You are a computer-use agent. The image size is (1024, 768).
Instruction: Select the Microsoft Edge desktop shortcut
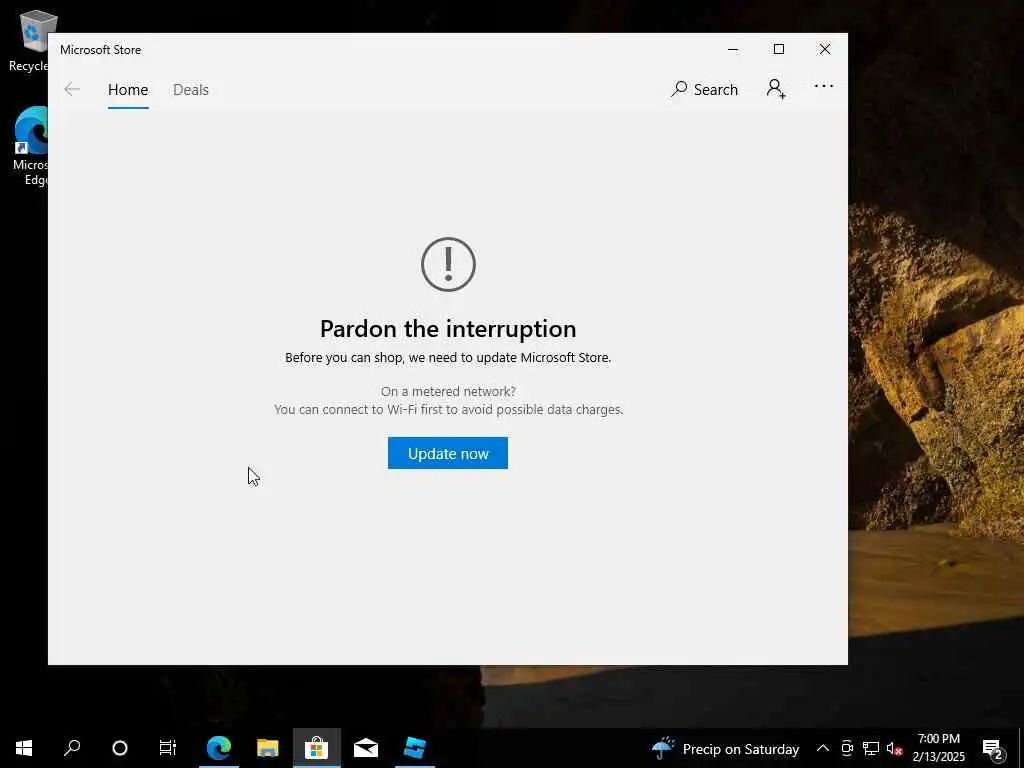tap(31, 146)
